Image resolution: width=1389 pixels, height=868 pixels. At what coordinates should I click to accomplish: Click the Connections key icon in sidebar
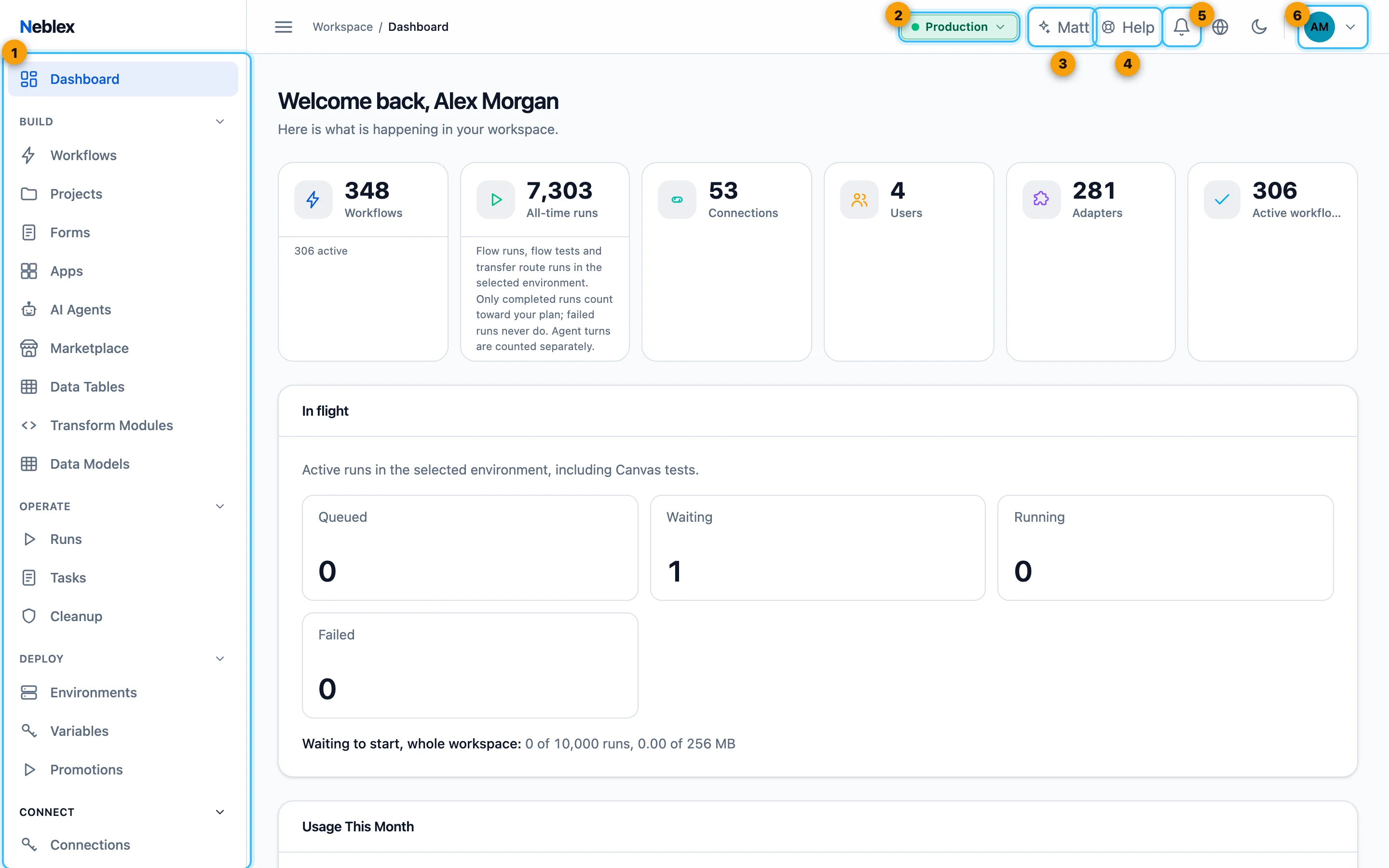coord(29,844)
